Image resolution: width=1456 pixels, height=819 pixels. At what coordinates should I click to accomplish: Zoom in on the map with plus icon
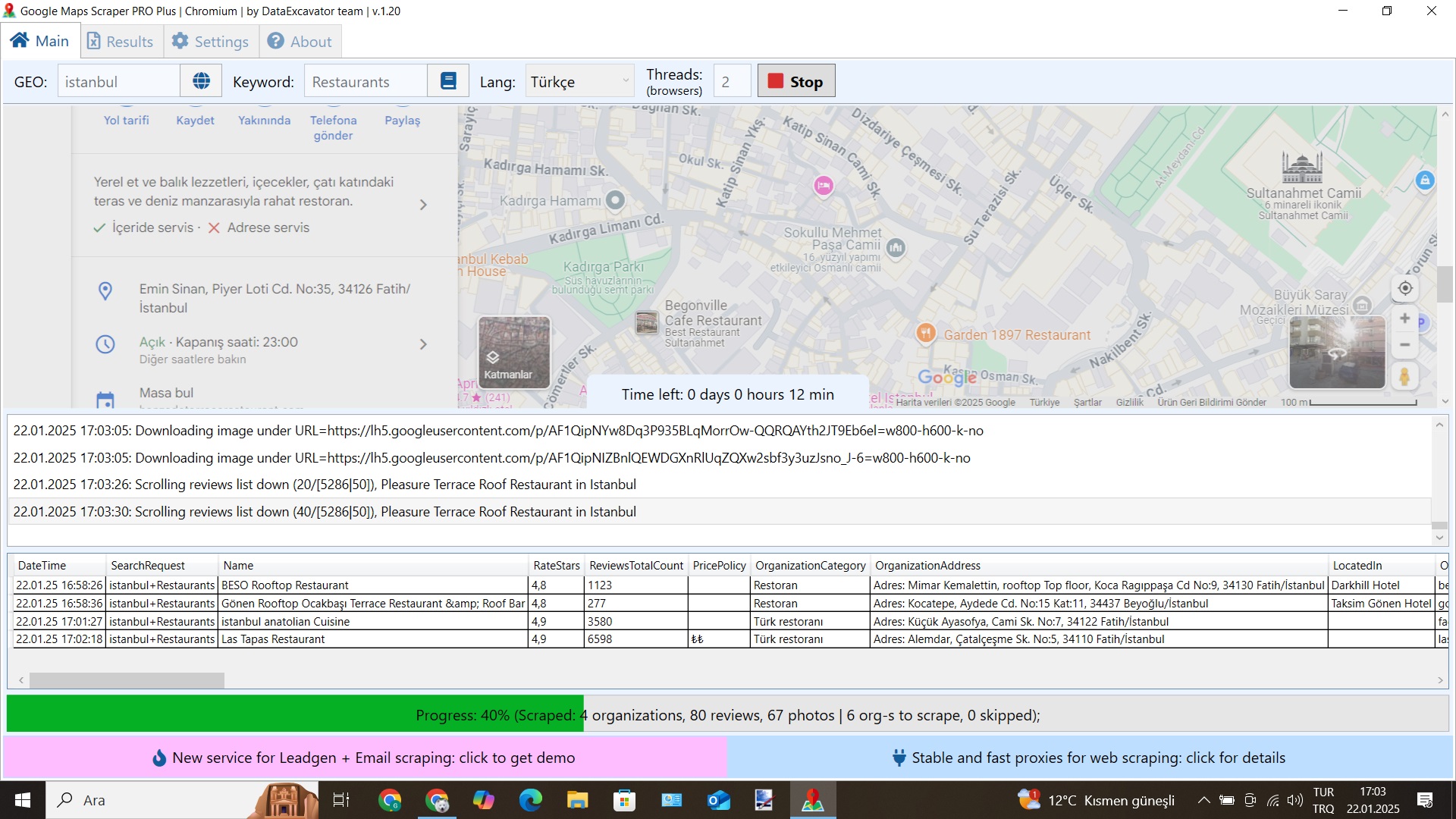1405,318
